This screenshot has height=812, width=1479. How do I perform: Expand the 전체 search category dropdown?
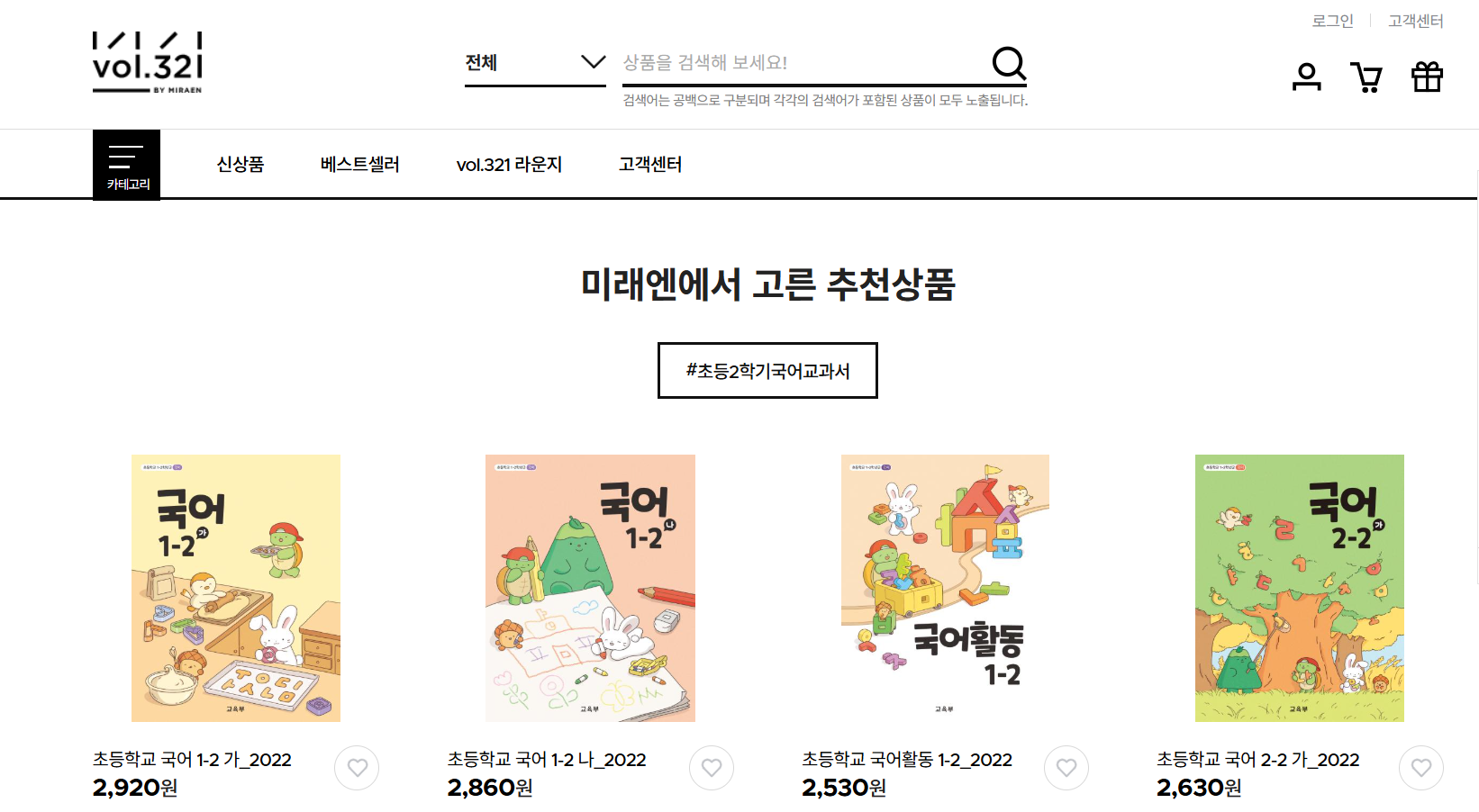click(535, 63)
